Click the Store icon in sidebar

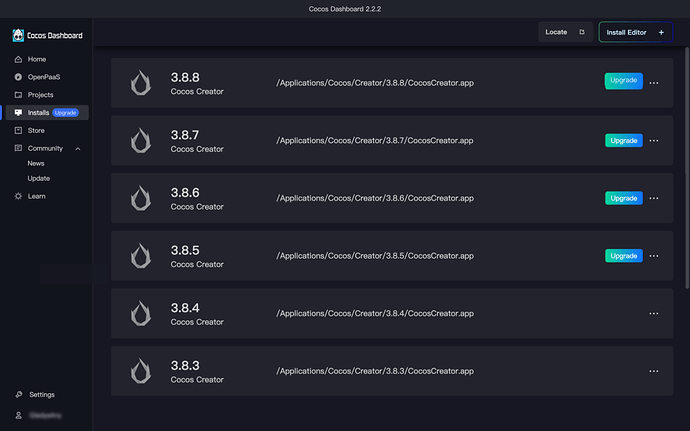coord(18,130)
